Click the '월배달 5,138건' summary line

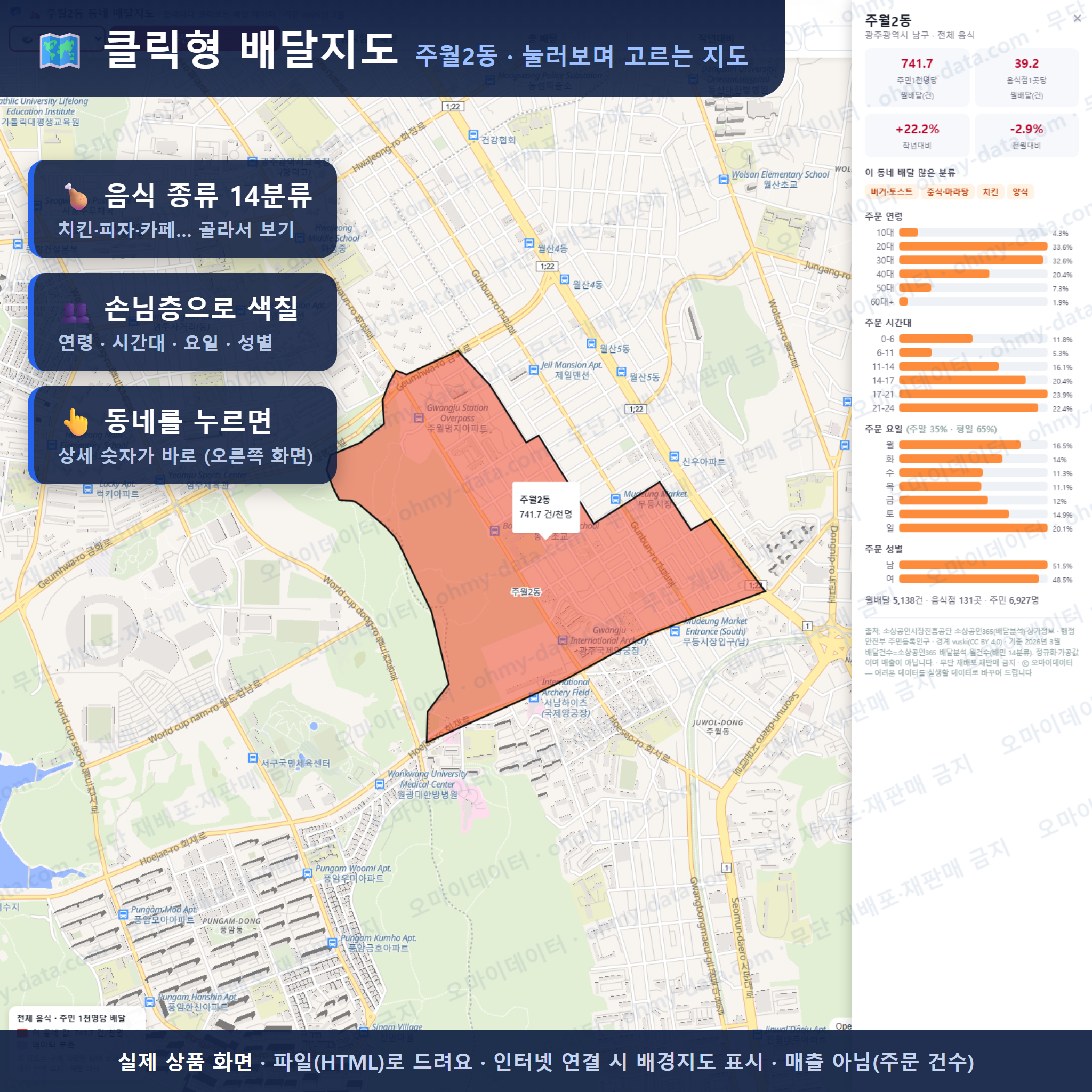point(952,600)
